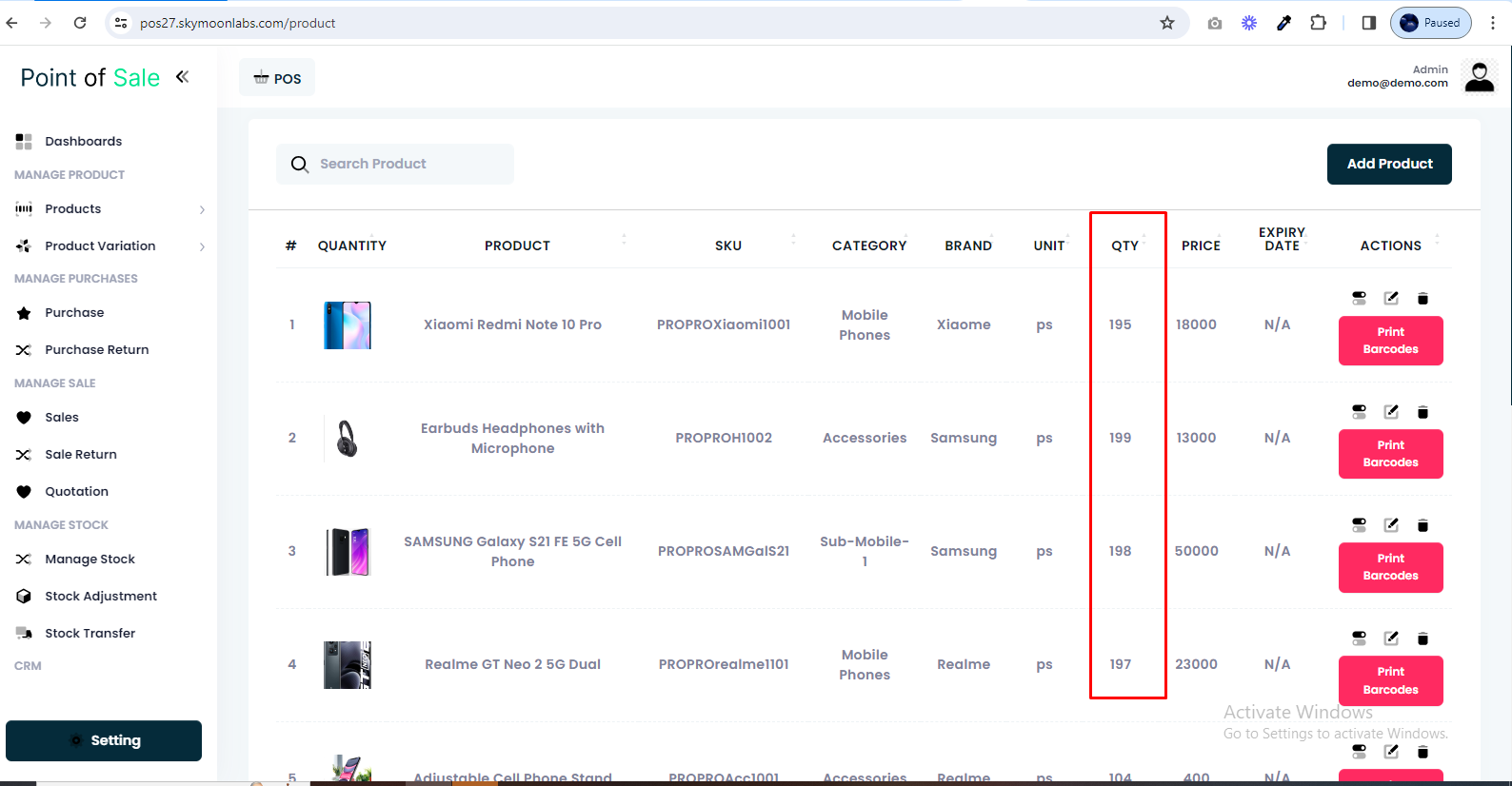Open Manage Stock in the sidebar

click(90, 559)
